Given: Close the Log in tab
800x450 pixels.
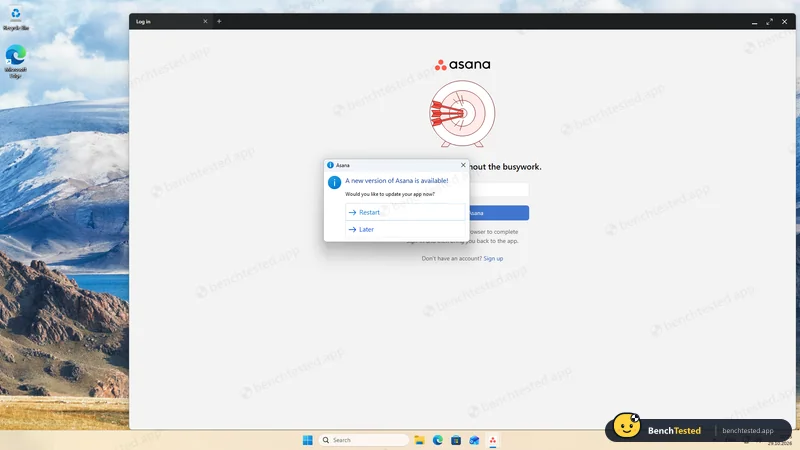Looking at the screenshot, I should pyautogui.click(x=205, y=21).
